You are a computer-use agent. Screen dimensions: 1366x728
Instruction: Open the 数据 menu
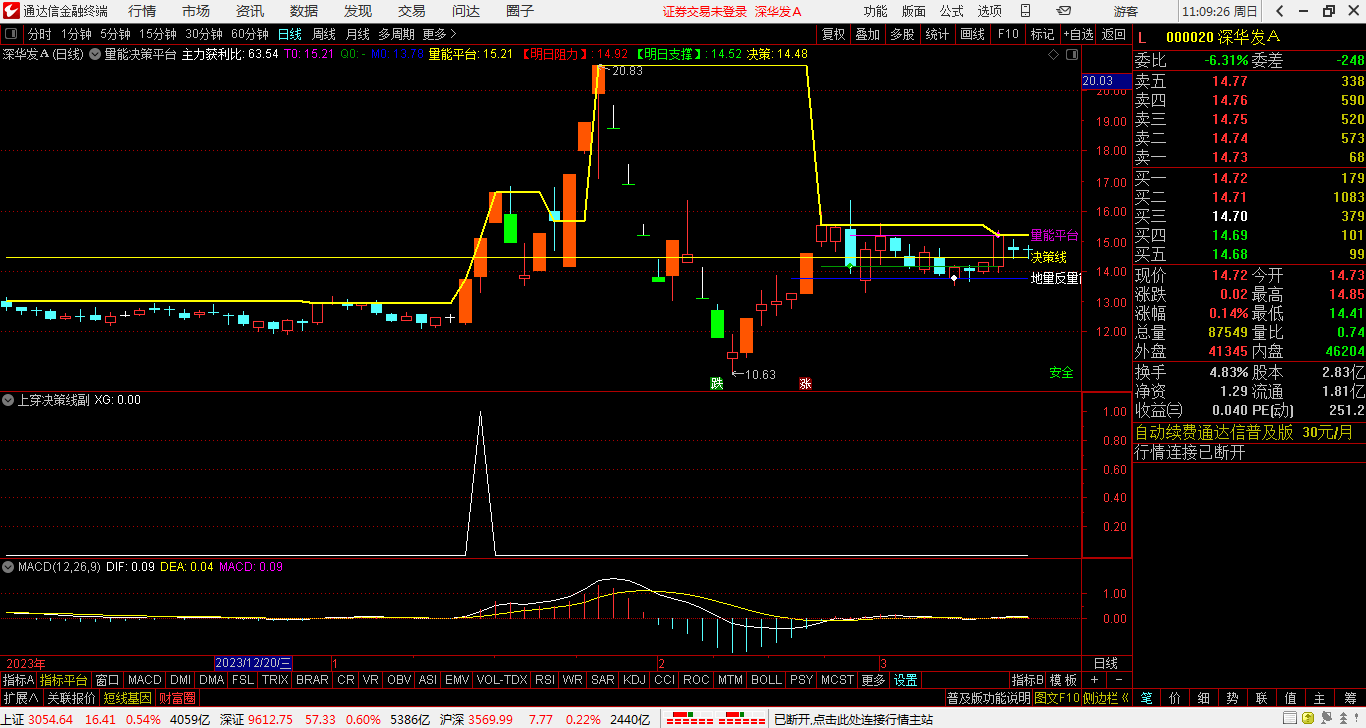[304, 11]
